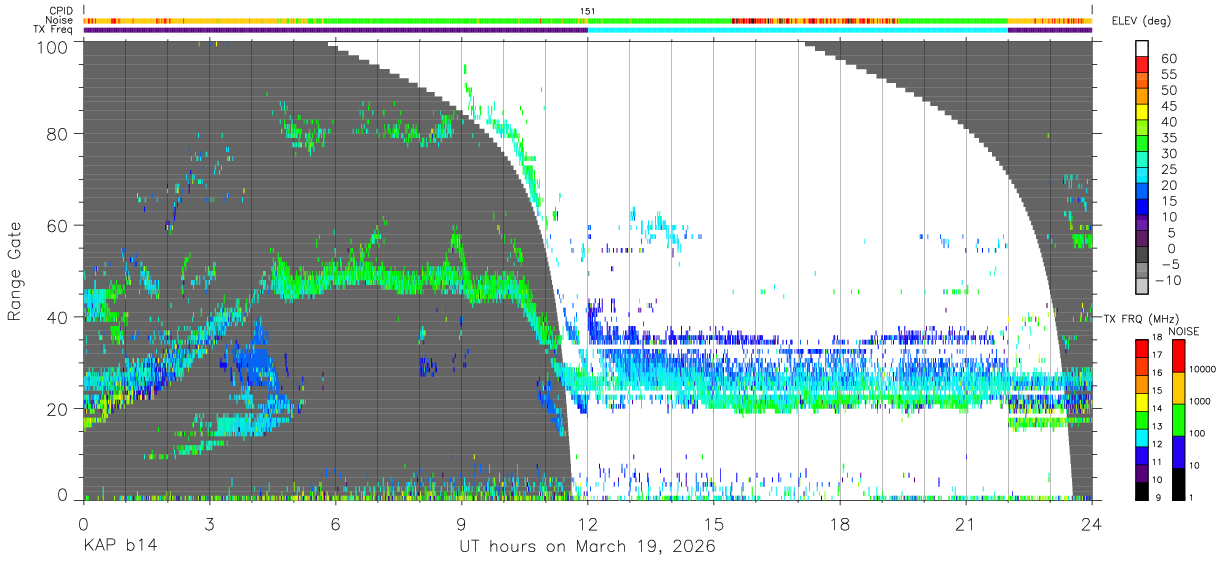Click the 'TX FRQ (MHz)' legend title
Viewport: 1228px width, 567px height.
tap(1142, 318)
